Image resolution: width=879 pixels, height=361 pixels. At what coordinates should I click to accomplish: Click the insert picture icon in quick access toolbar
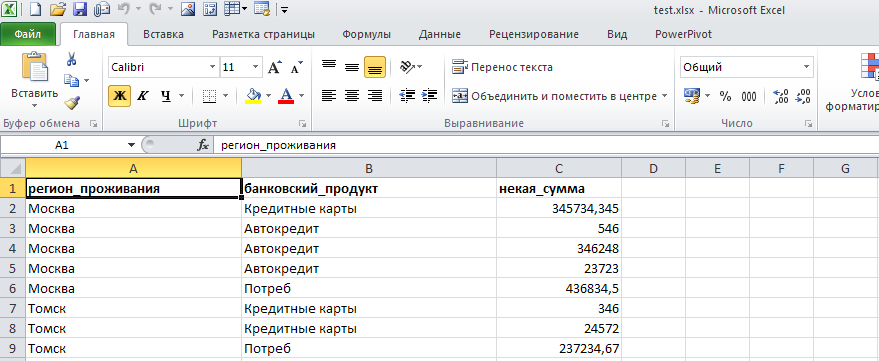(x=188, y=10)
